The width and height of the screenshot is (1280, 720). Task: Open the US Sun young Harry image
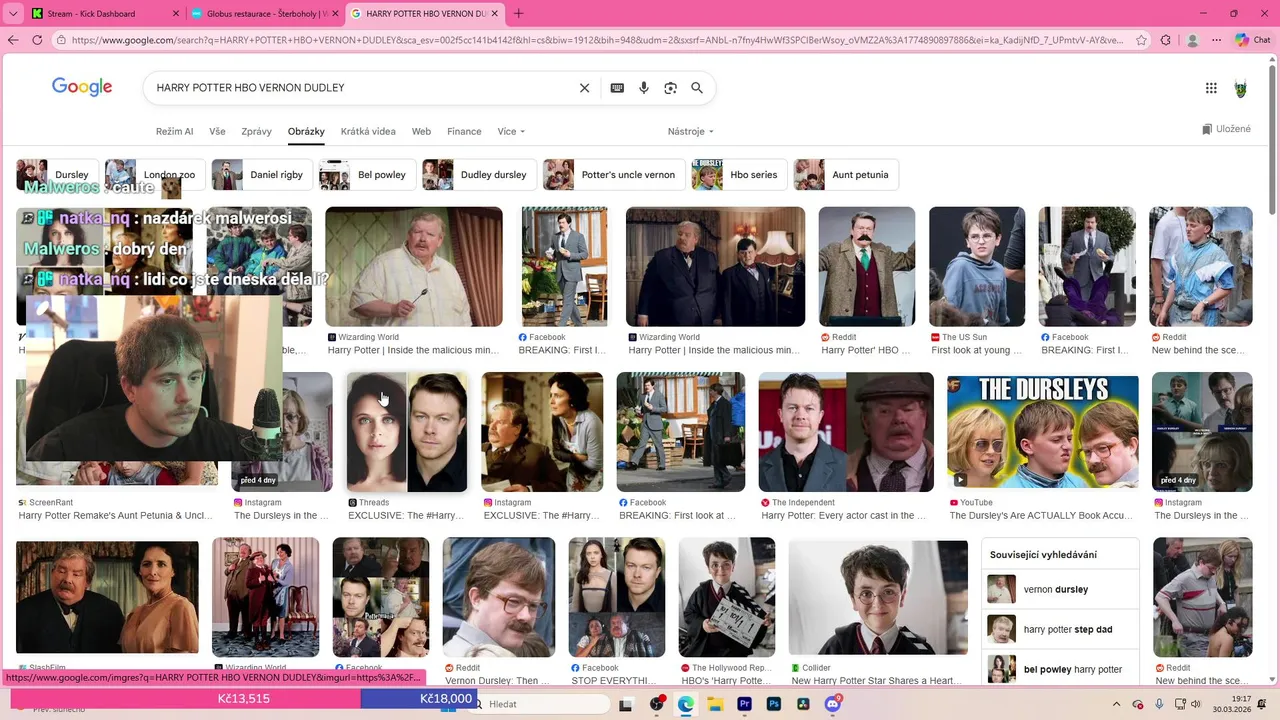pyautogui.click(x=977, y=267)
